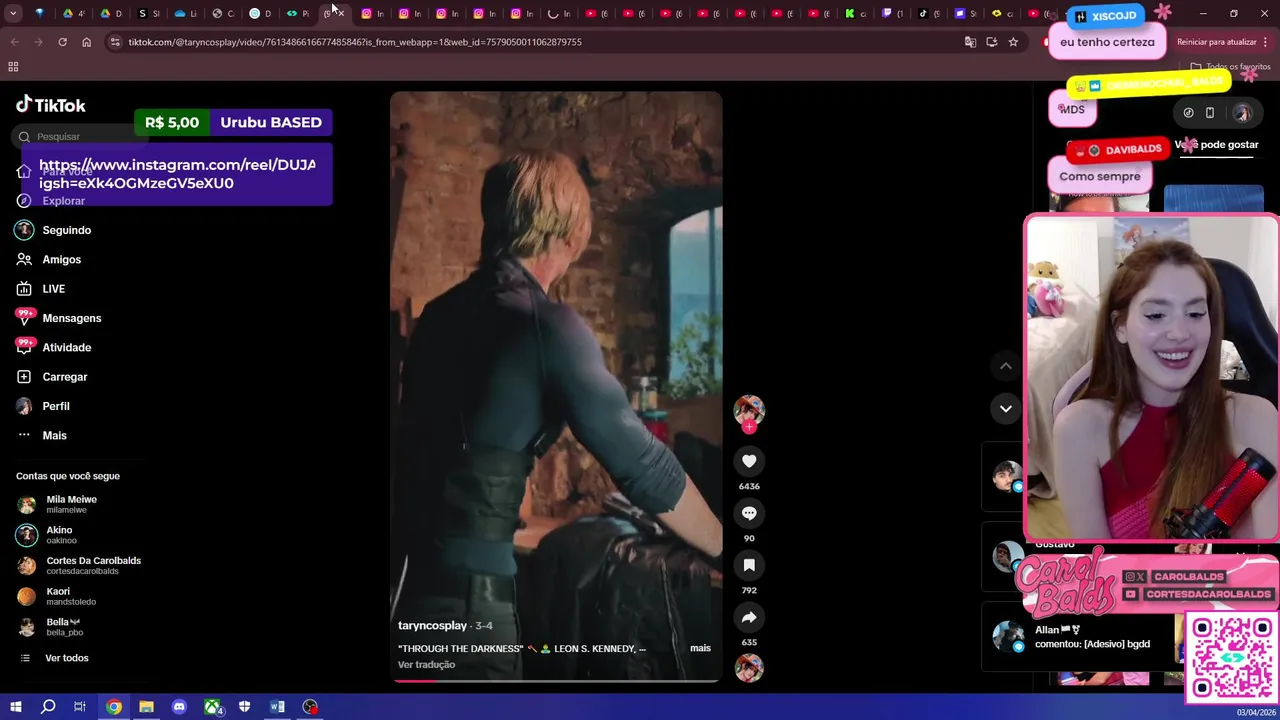Seek using the video progress bar

(556, 680)
